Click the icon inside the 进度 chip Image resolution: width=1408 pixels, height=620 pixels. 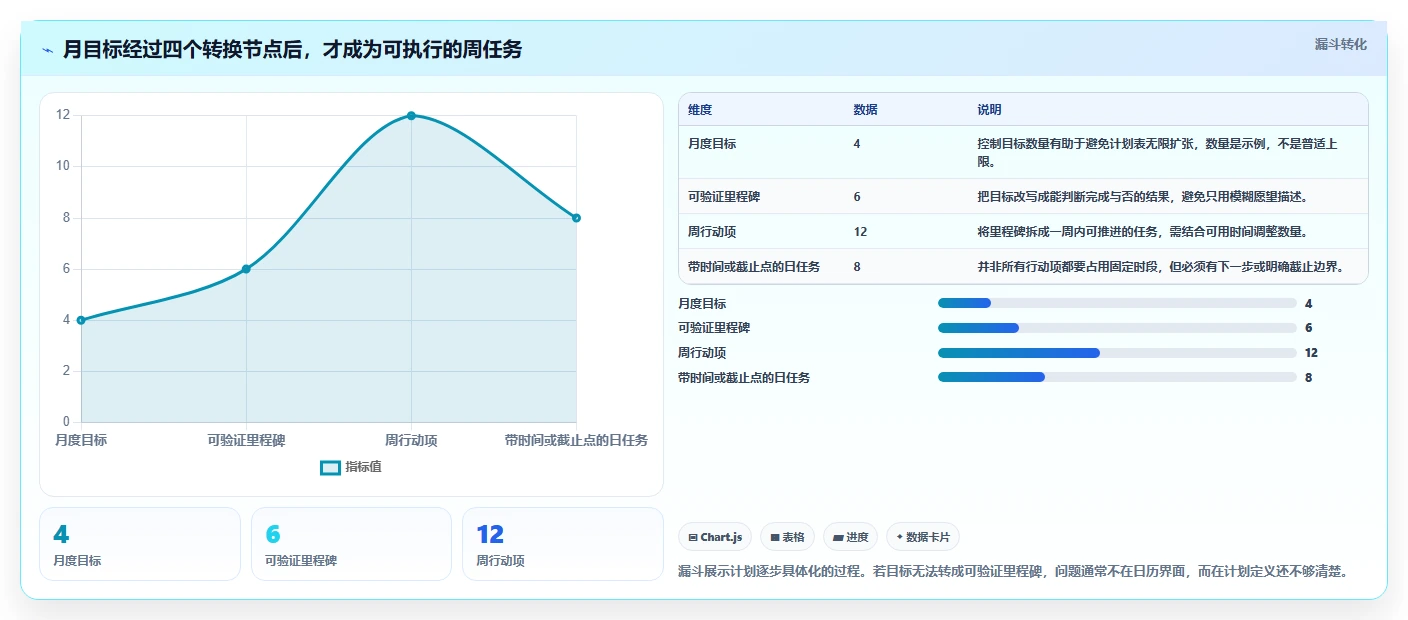838,538
